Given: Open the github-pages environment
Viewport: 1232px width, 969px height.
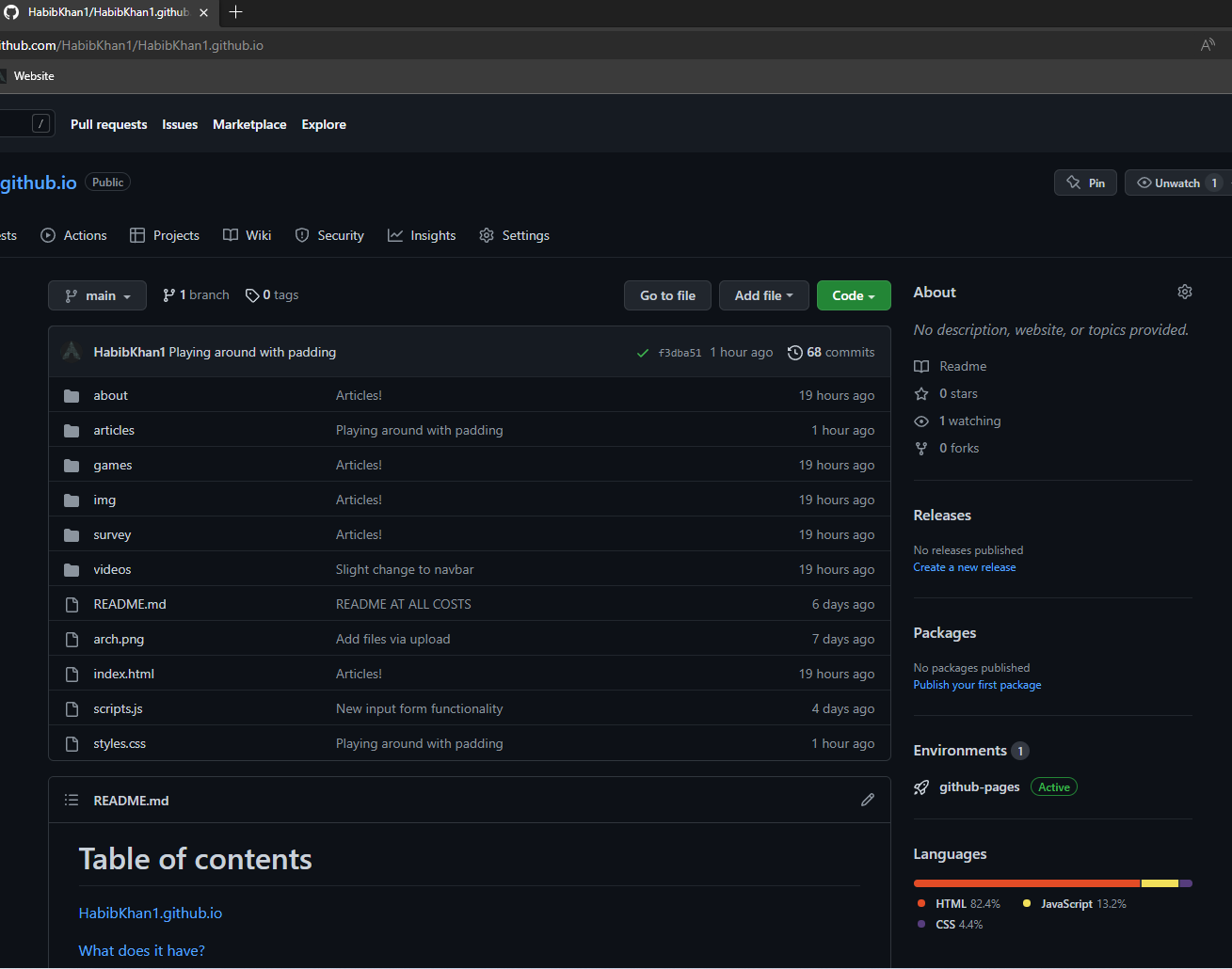Looking at the screenshot, I should [980, 787].
